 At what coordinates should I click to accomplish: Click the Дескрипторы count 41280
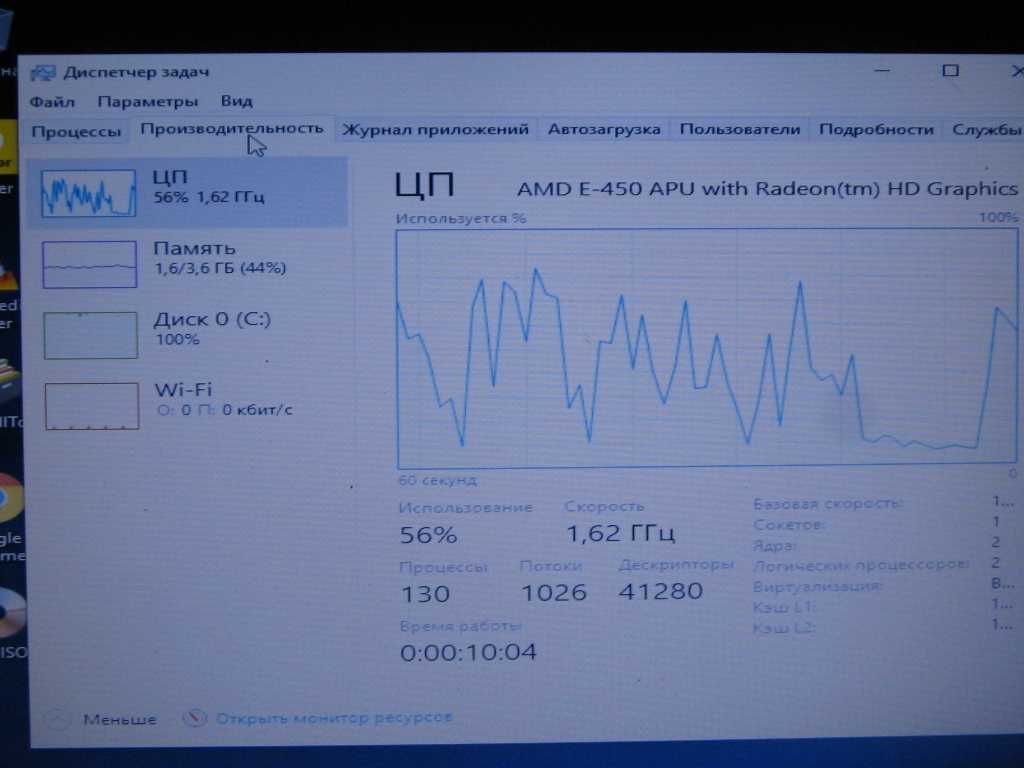click(661, 592)
